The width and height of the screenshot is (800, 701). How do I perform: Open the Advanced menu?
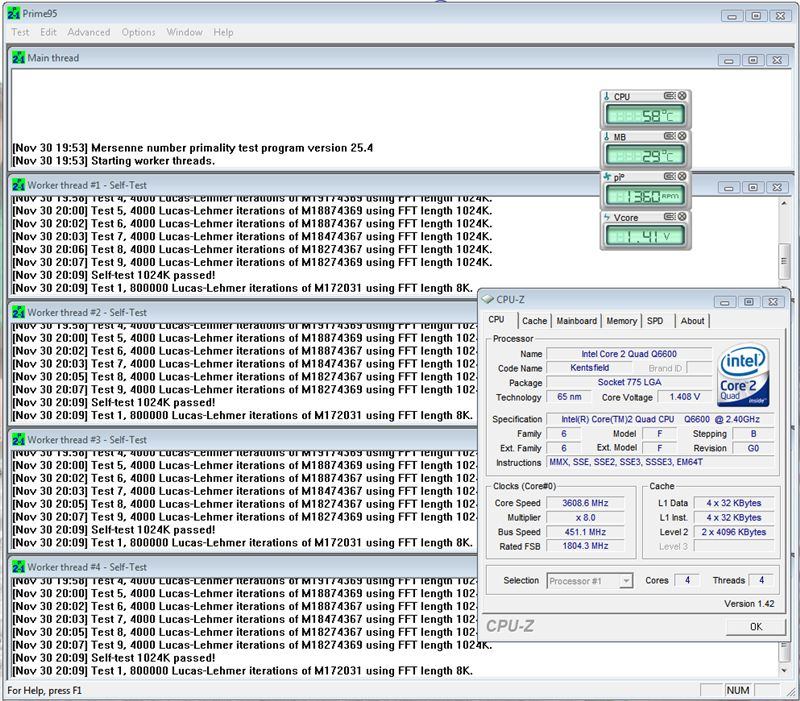pos(89,32)
